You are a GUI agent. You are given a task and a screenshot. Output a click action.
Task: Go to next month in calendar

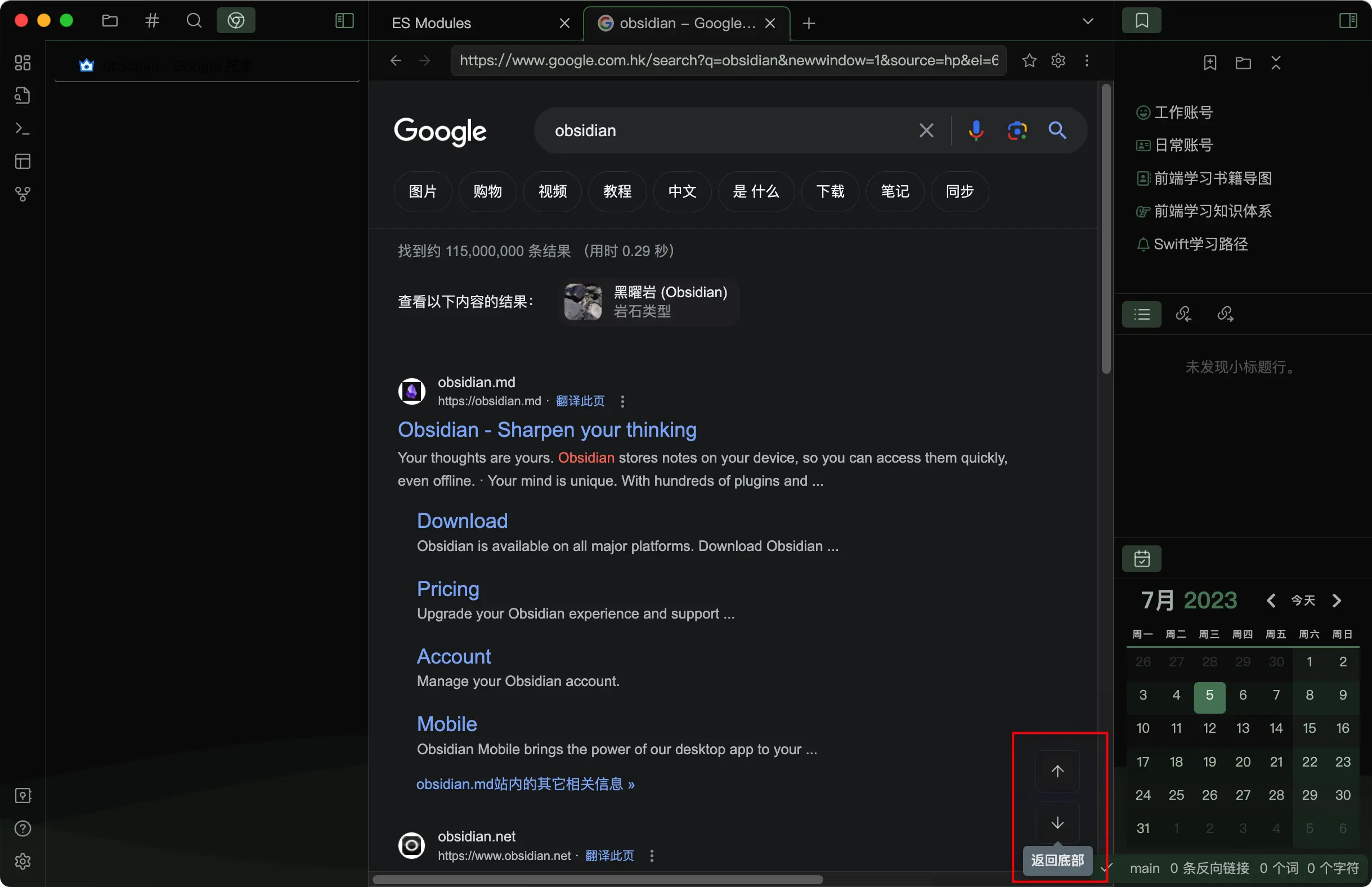[1337, 601]
